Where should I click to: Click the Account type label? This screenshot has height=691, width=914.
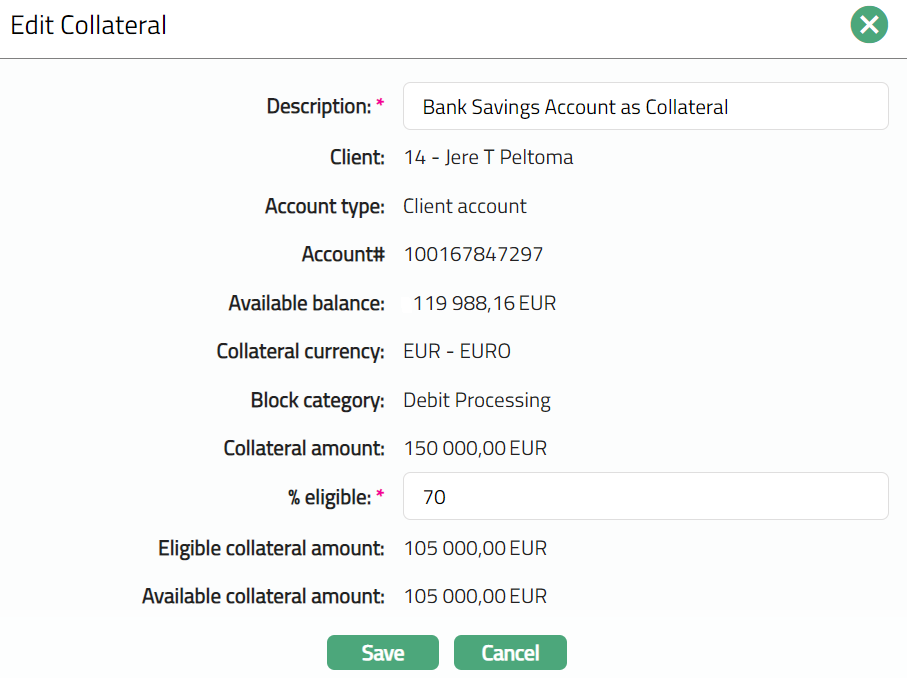324,207
